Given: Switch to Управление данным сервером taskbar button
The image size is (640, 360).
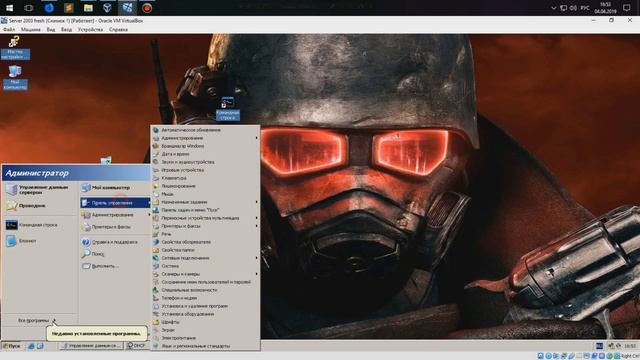Looking at the screenshot, I should [91, 346].
